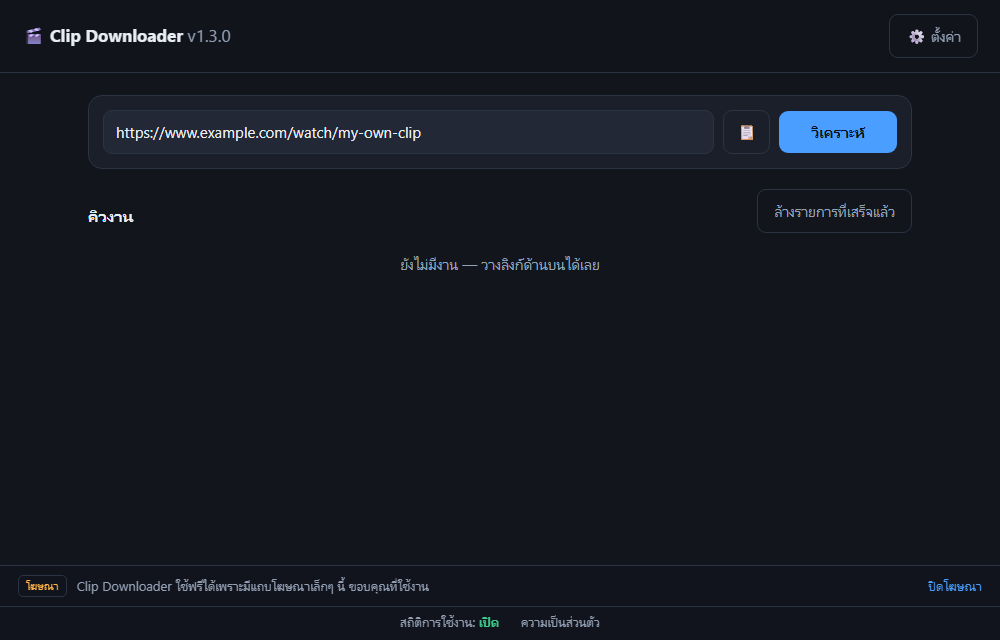Viewport: 1000px width, 640px height.
Task: Click the โฆษณา ad badge
Action: click(x=42, y=586)
